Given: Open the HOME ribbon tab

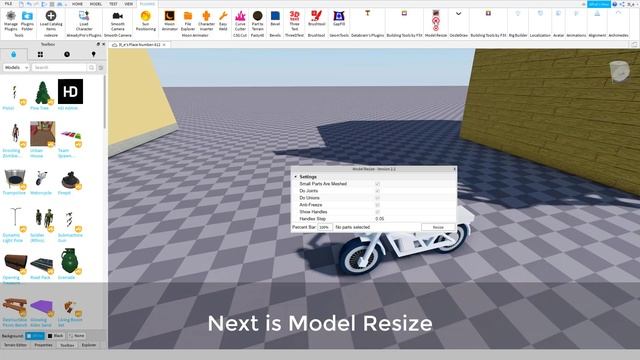Looking at the screenshot, I should click(x=77, y=4).
